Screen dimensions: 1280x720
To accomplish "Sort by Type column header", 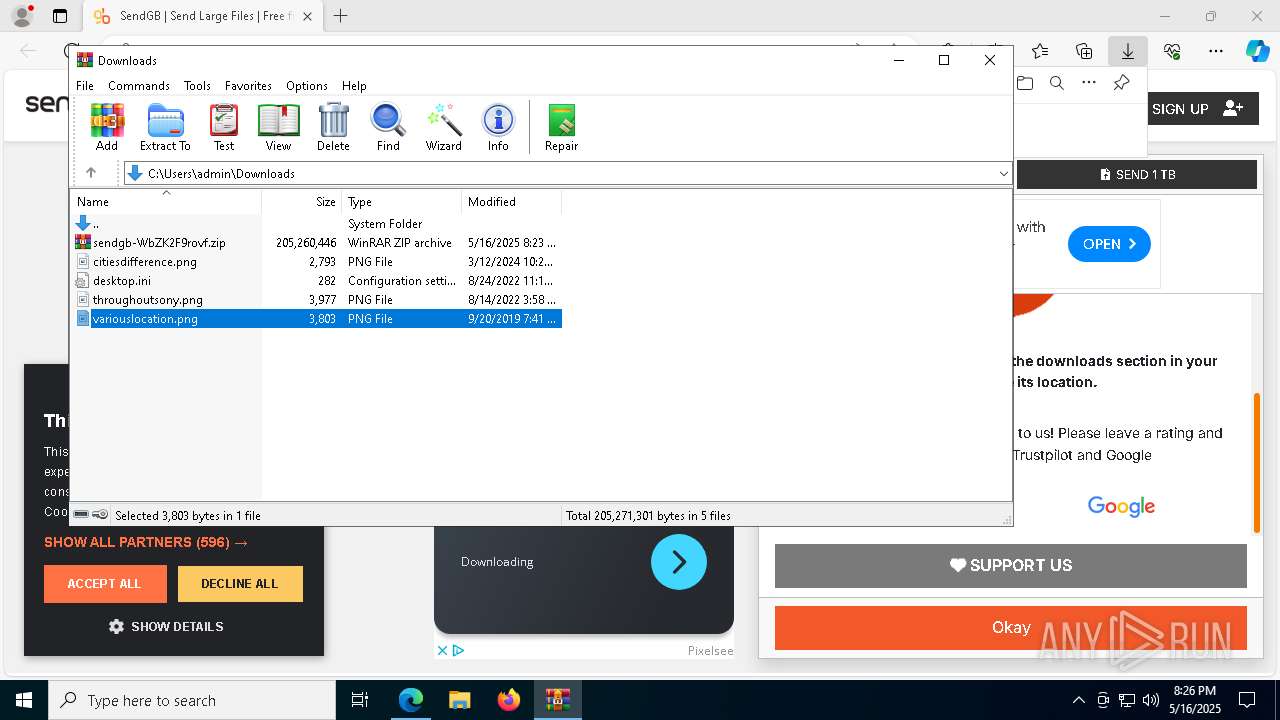I will coord(402,202).
